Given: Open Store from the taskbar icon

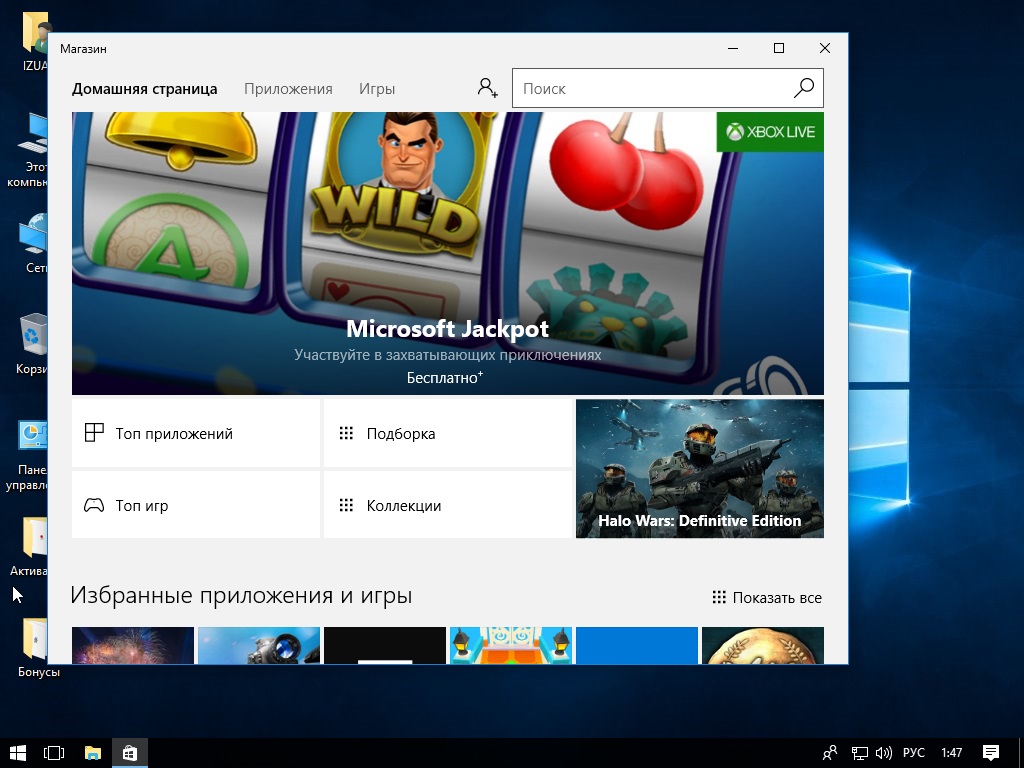Looking at the screenshot, I should tap(129, 753).
